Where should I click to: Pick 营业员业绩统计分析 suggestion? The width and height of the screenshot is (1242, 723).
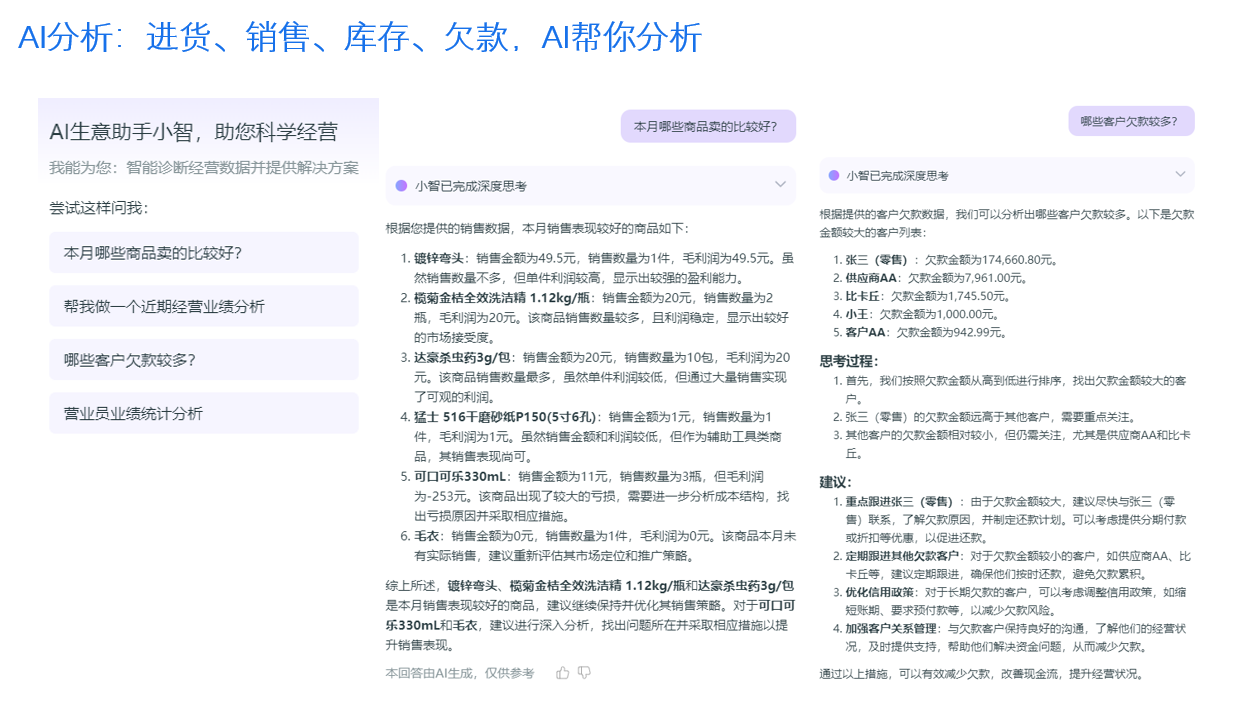click(204, 413)
